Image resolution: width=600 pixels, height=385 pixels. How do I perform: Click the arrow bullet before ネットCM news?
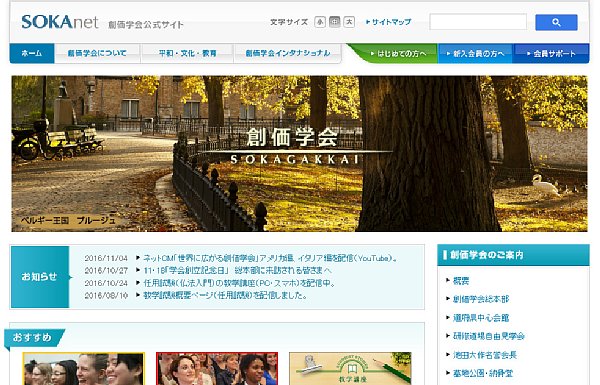(x=138, y=258)
